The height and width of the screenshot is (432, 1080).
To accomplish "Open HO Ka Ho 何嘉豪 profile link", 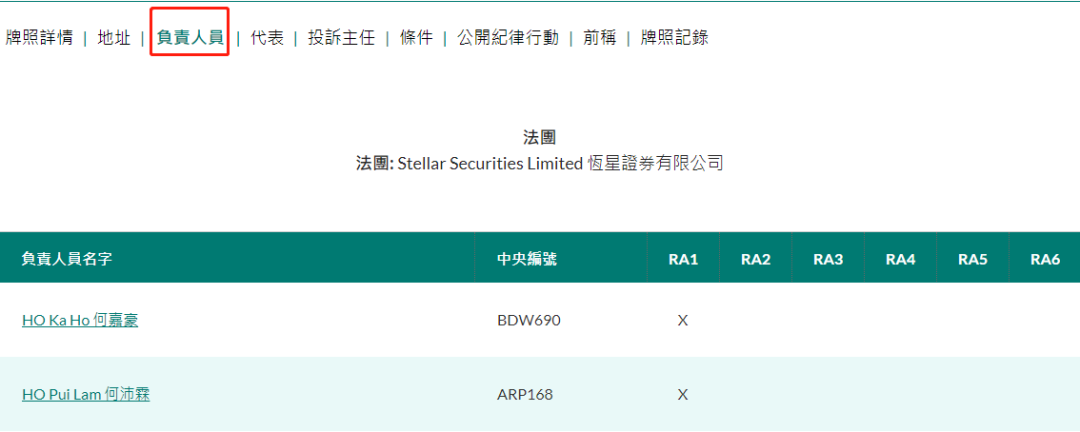I will pyautogui.click(x=80, y=321).
